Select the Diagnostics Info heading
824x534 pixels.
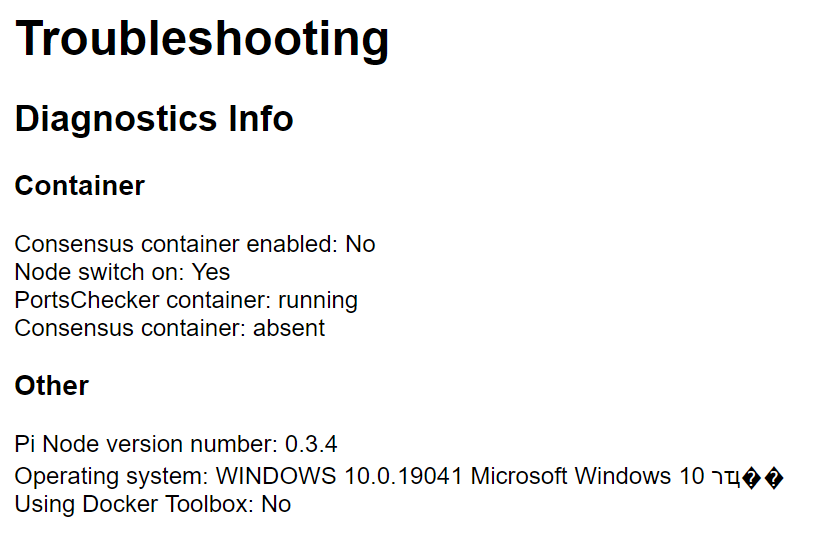tap(154, 119)
